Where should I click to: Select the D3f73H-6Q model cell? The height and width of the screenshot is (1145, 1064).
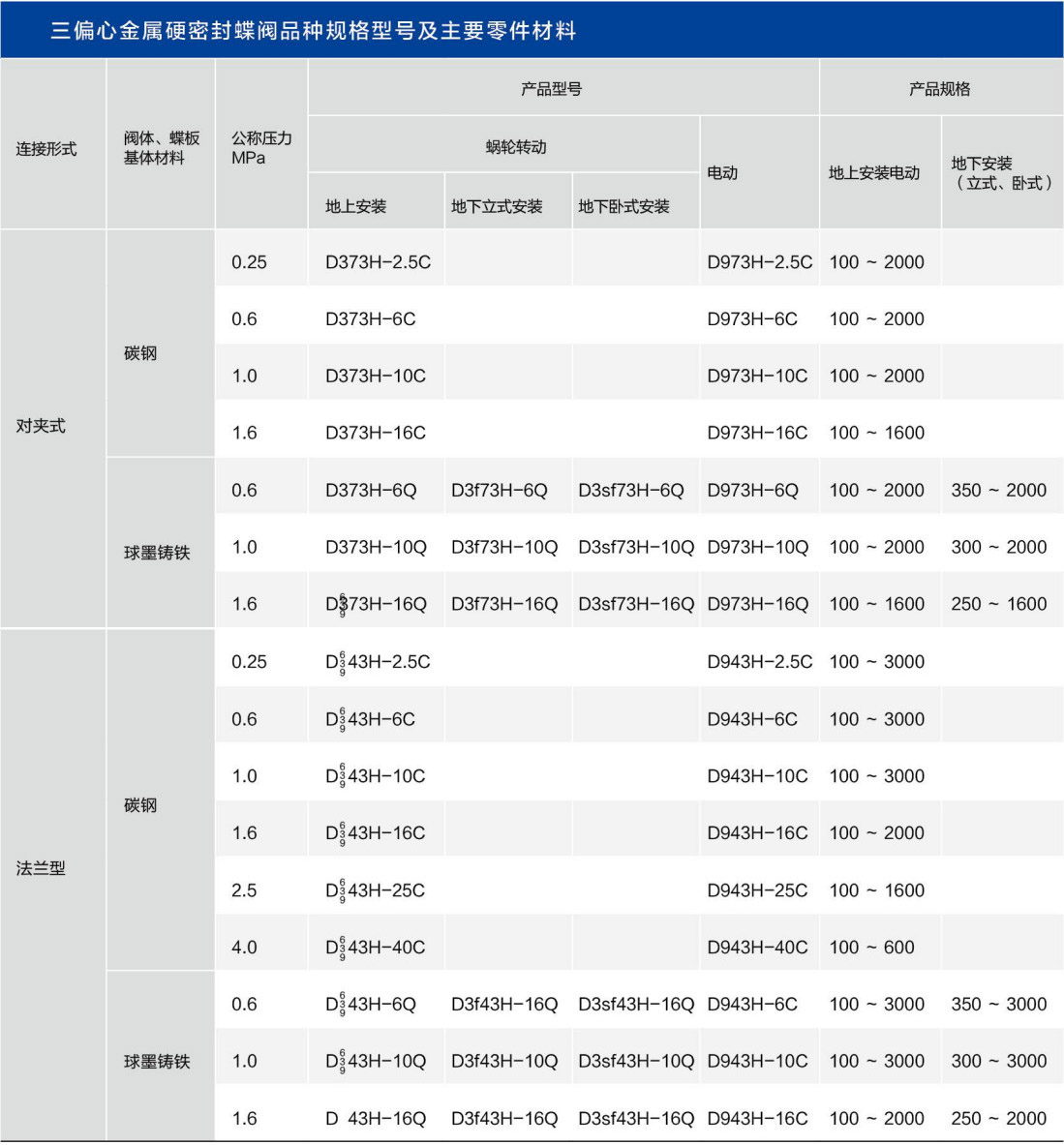pyautogui.click(x=499, y=491)
